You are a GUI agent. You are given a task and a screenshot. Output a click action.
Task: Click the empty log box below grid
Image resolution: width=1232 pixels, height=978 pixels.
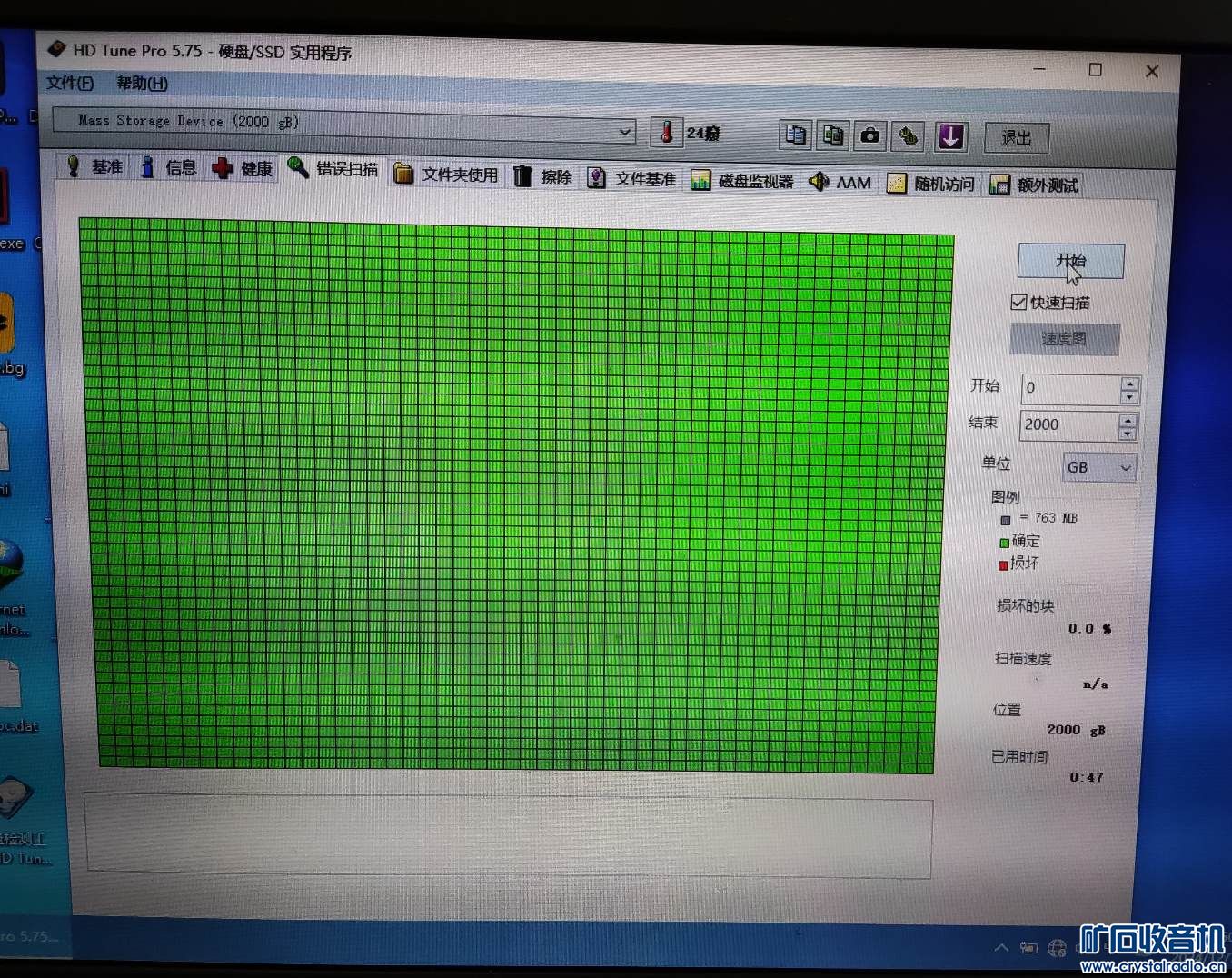pyautogui.click(x=509, y=836)
